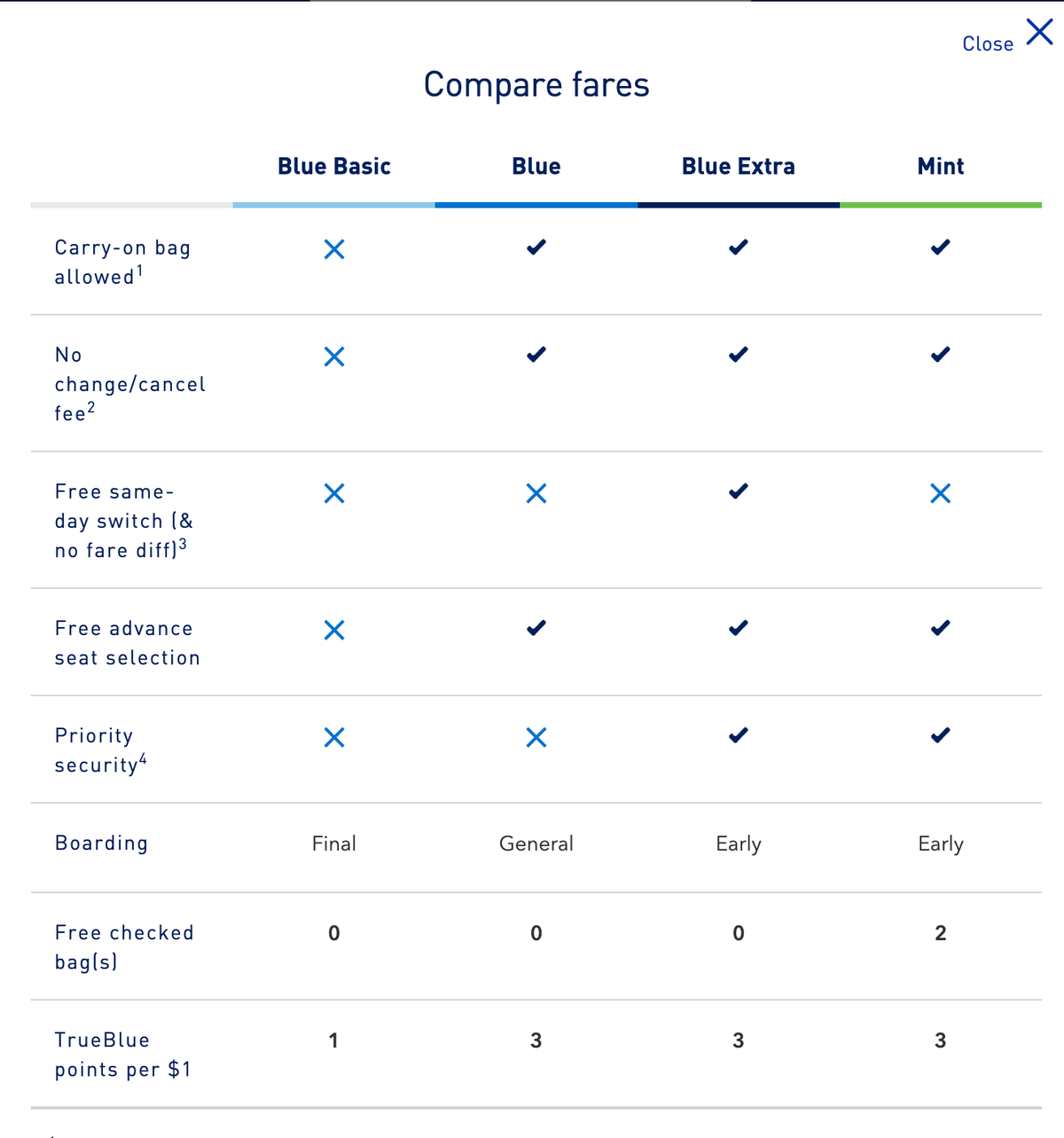
Task: Click the checkmark under Mint for carry-on bag
Action: coord(941,248)
